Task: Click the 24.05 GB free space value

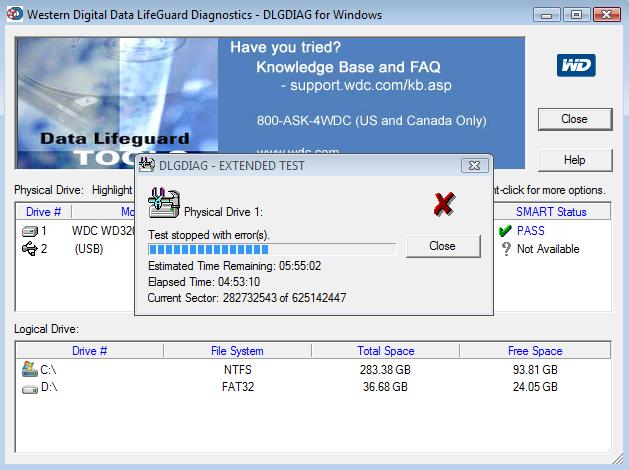Action: (535, 387)
